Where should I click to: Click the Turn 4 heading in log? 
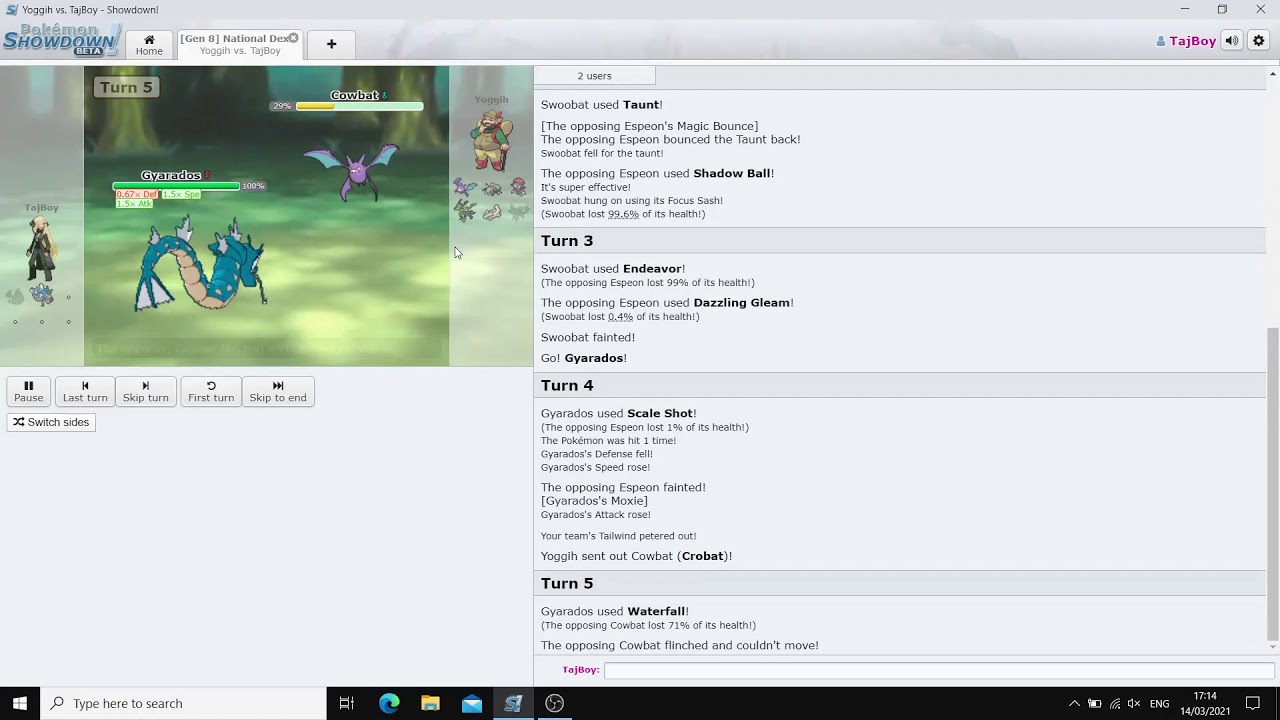567,385
